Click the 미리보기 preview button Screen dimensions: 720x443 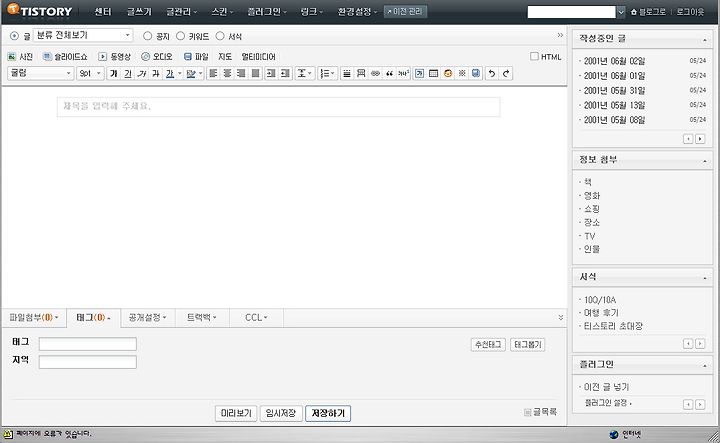[x=236, y=413]
